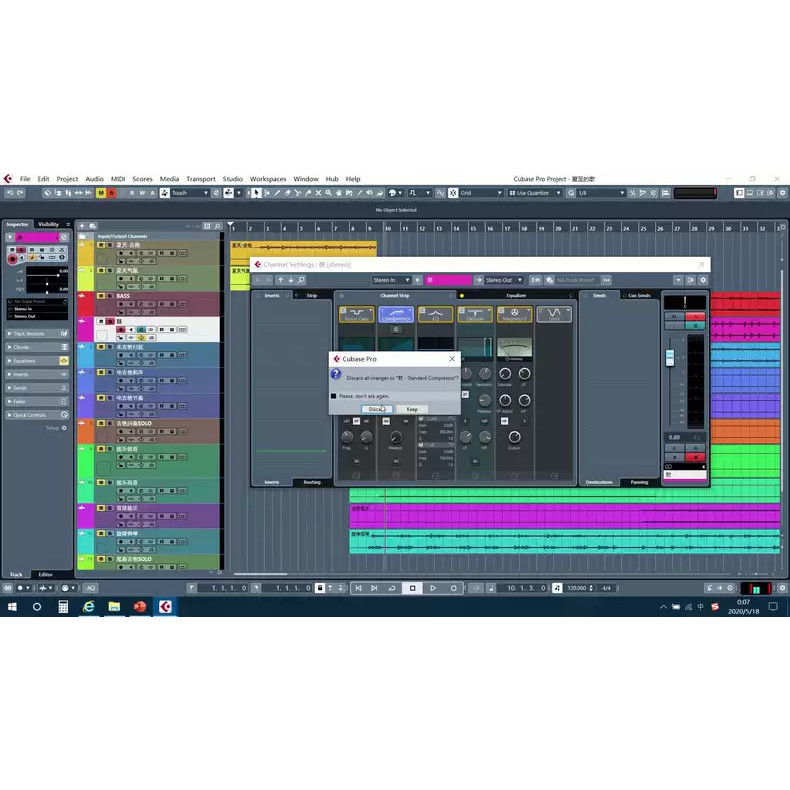Toggle the transport Cycle loop button
Screen dimensions: 790x790
point(391,588)
